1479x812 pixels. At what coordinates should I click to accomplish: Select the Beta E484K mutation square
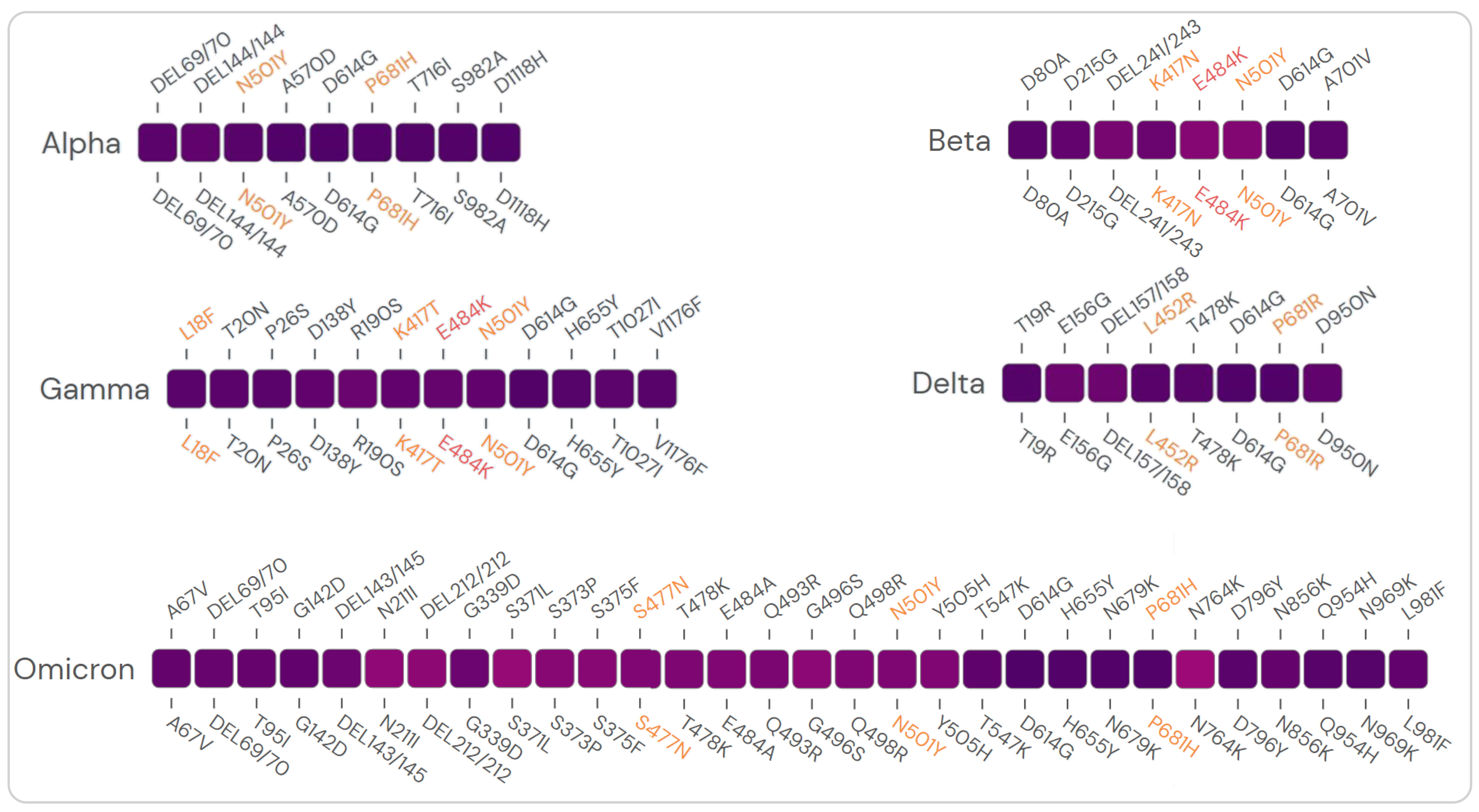click(x=1199, y=140)
